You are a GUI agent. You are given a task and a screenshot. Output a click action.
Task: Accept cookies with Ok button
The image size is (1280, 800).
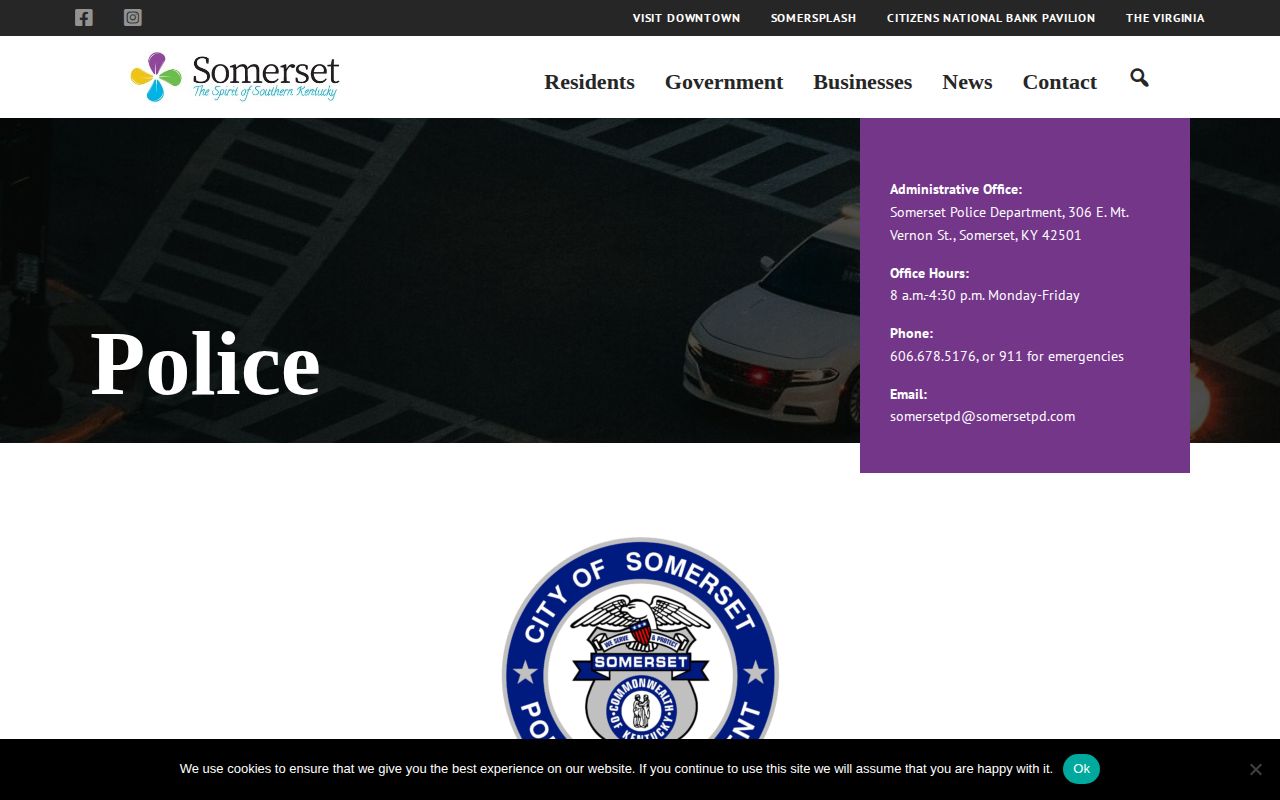[x=1081, y=769]
